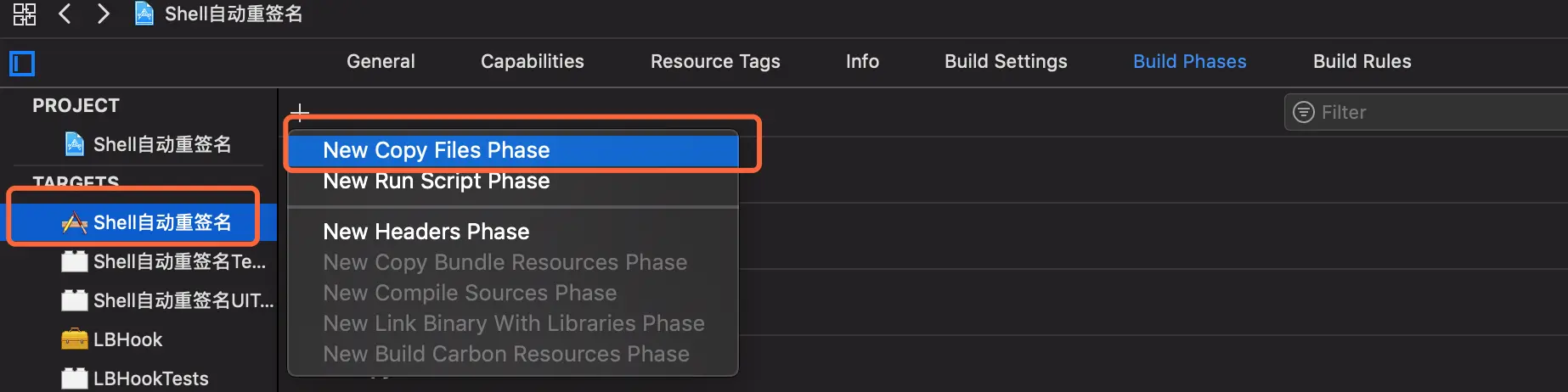The image size is (1568, 392).
Task: Focus the Filter search field
Action: 1435,112
